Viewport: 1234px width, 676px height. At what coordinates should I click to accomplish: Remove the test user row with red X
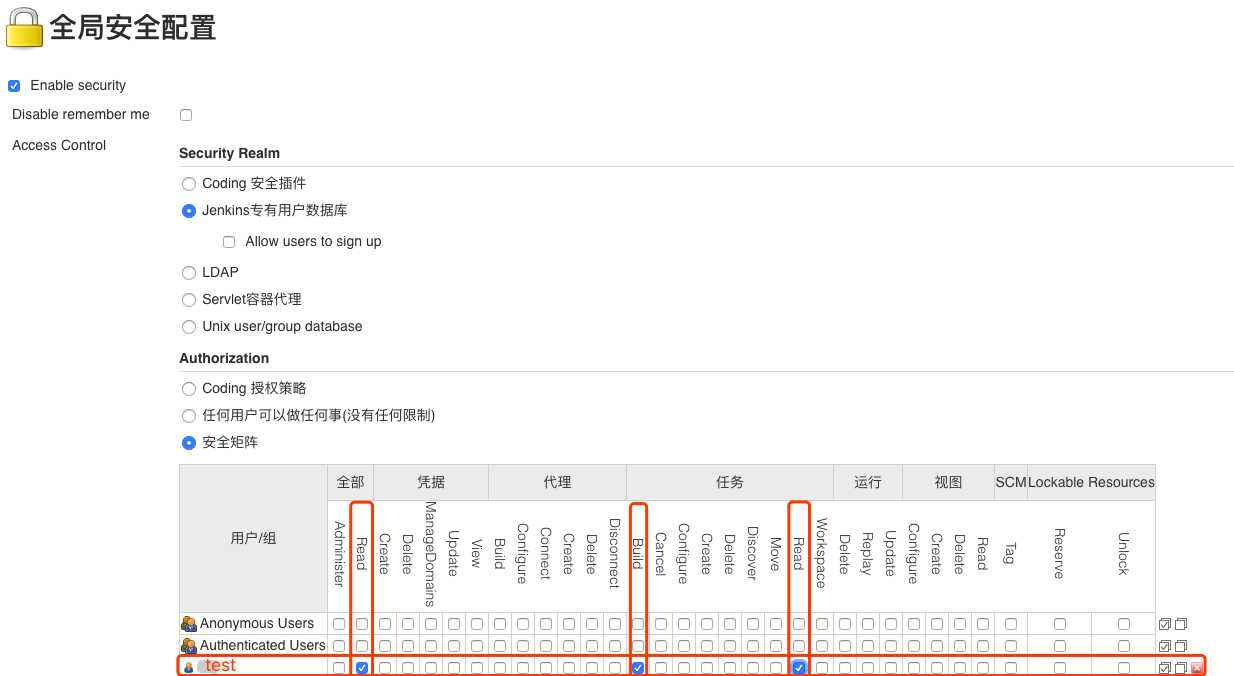[1197, 668]
